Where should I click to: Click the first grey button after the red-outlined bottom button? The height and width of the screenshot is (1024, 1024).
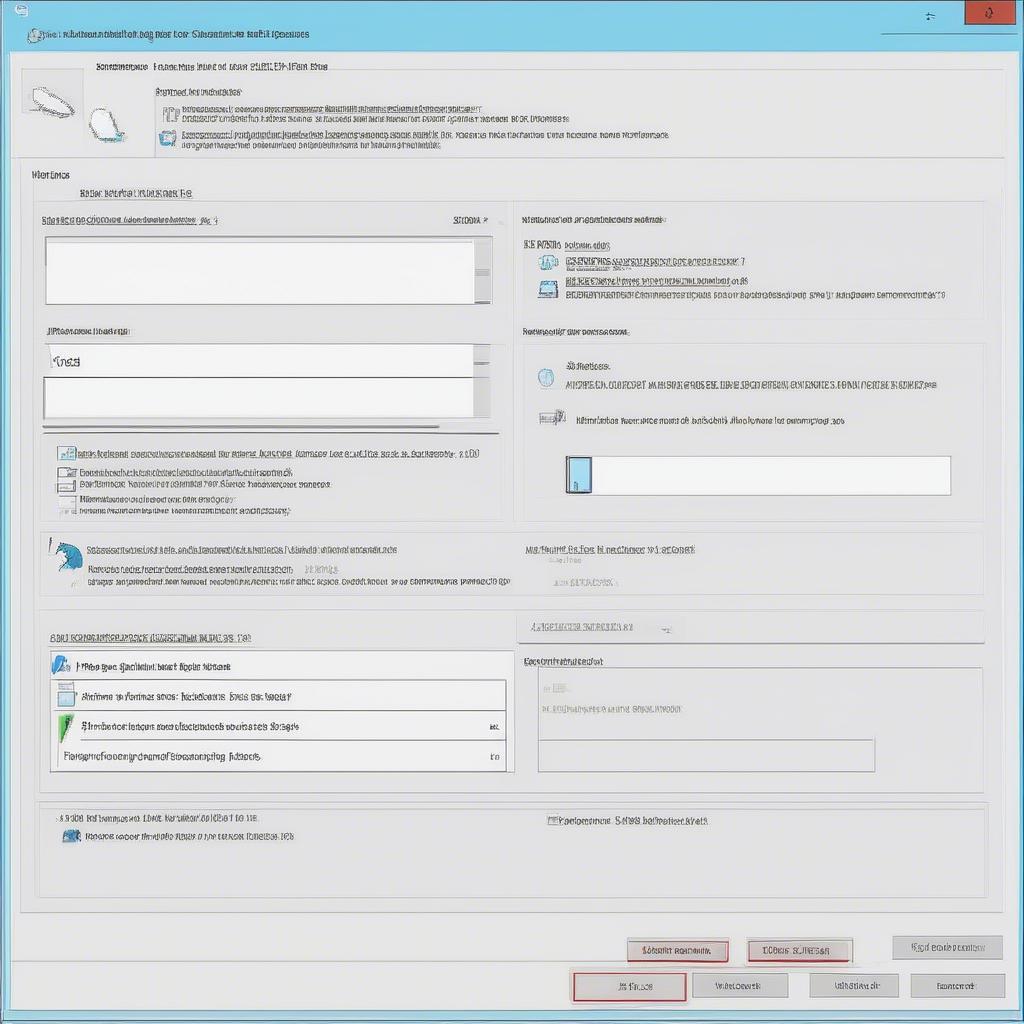[740, 985]
